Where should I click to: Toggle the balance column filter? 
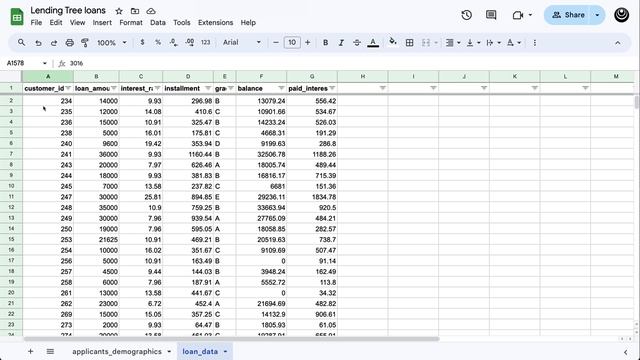[281, 88]
